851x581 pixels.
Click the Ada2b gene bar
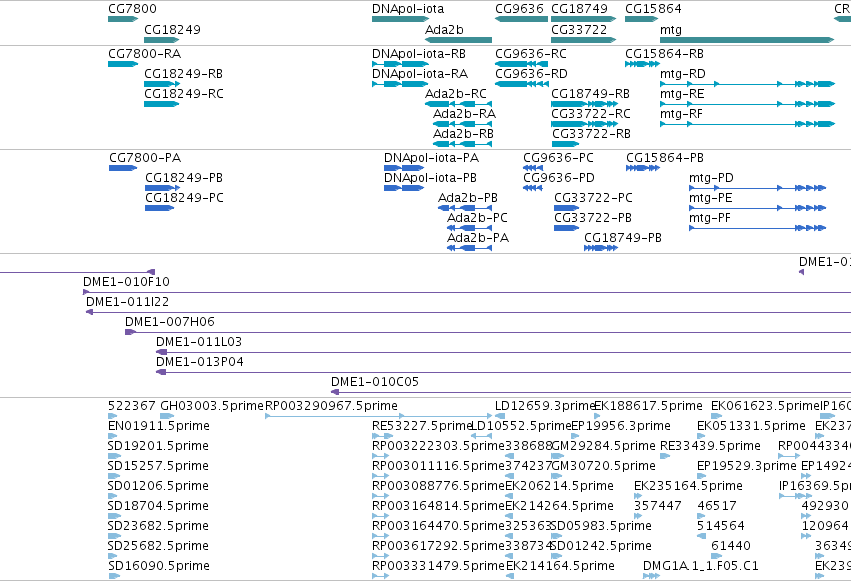click(x=458, y=40)
